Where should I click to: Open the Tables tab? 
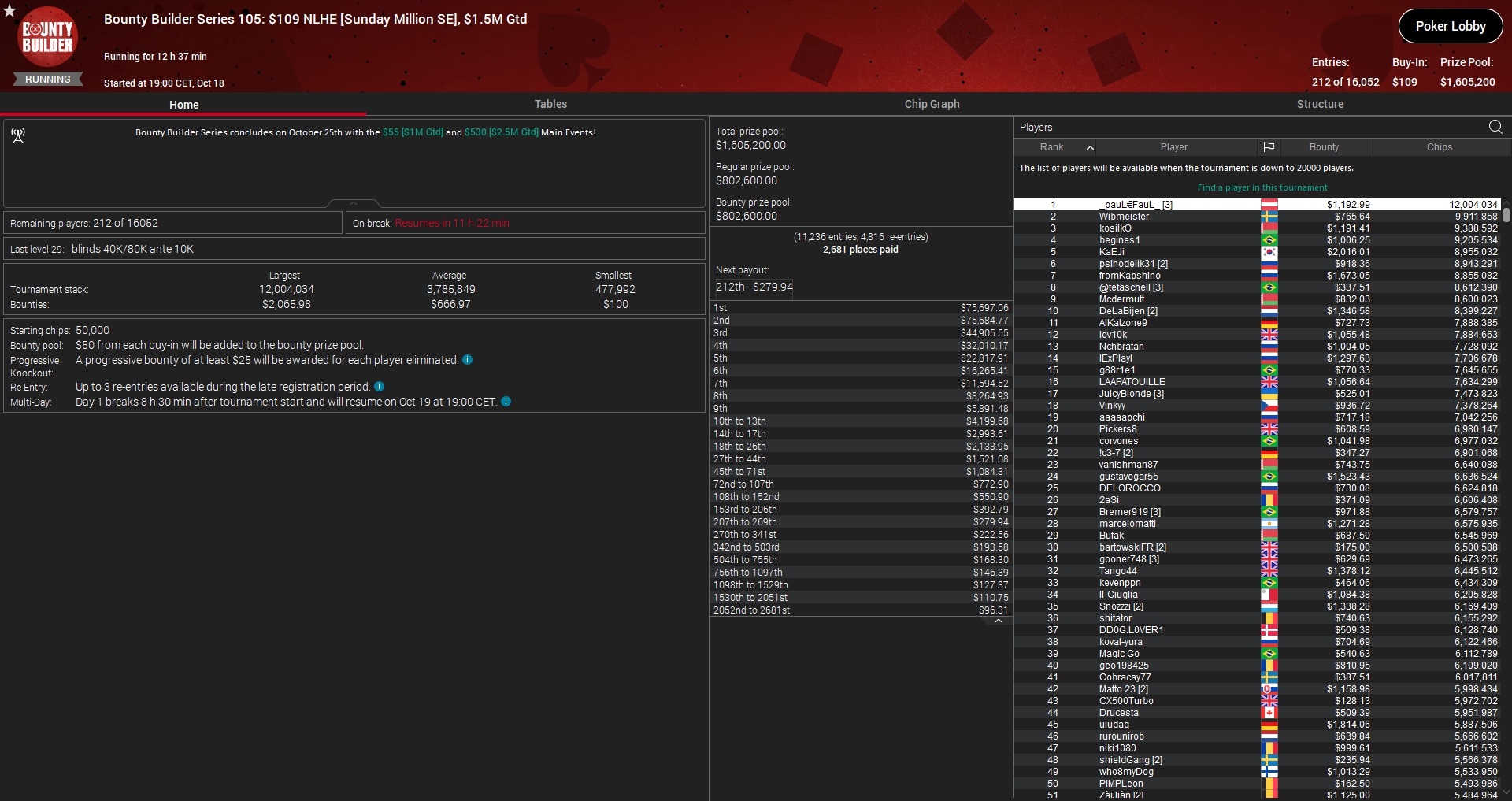pos(550,104)
